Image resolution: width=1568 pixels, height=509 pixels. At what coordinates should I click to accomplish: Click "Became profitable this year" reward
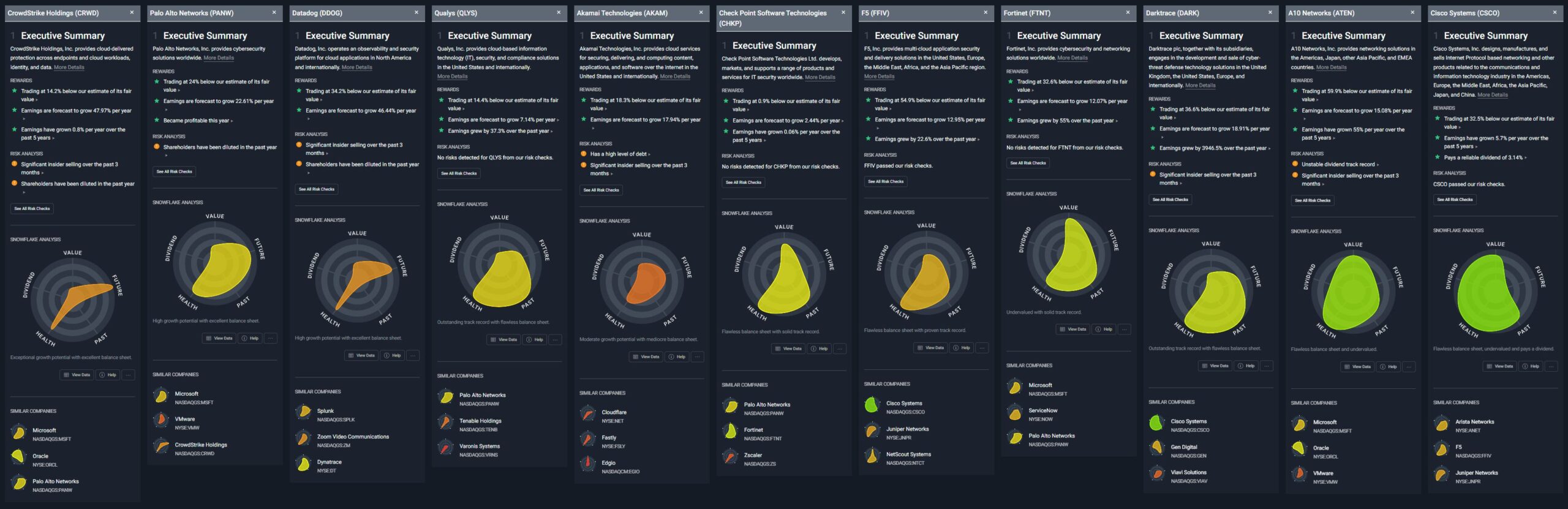(197, 121)
